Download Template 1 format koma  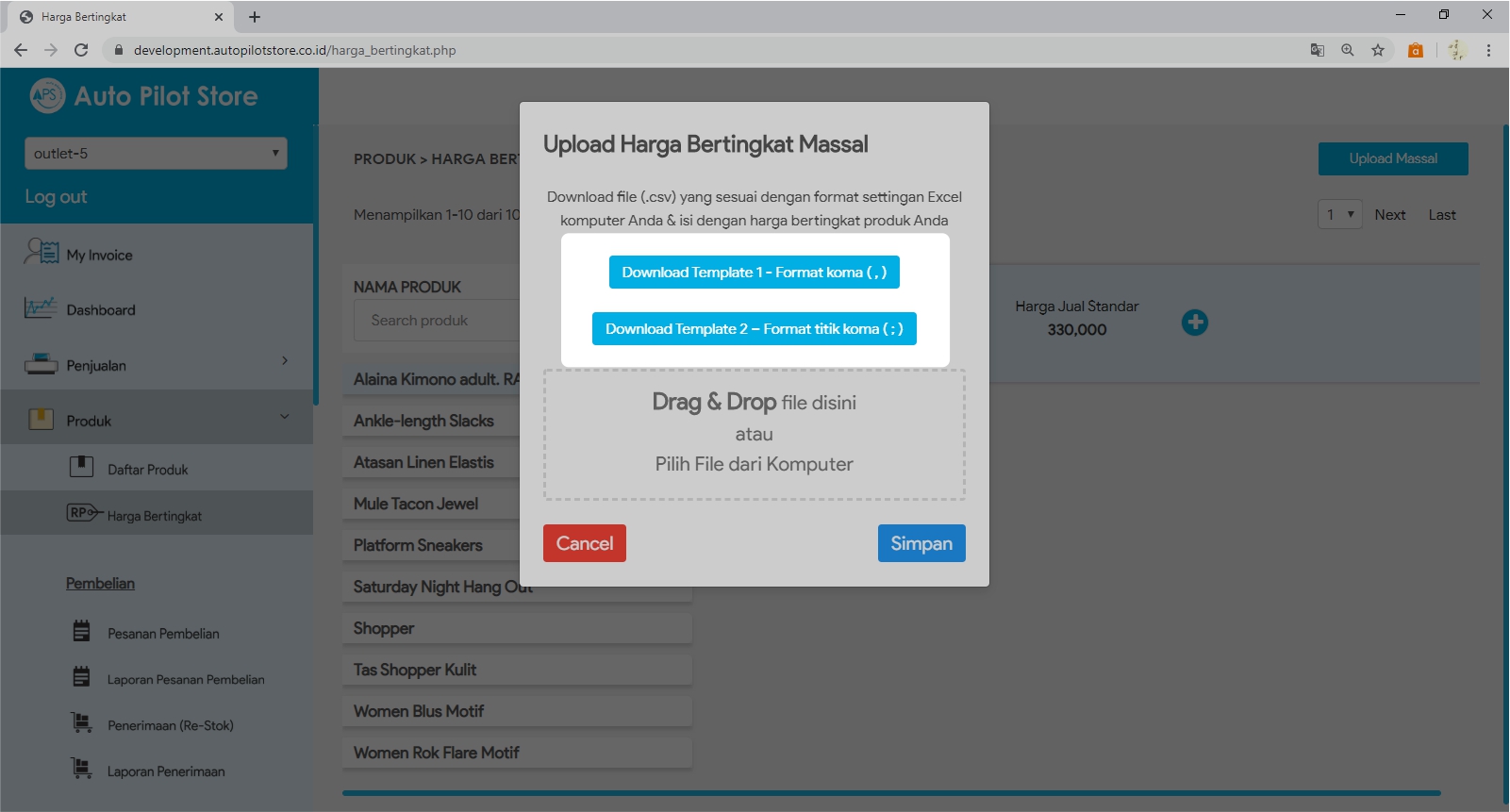pos(754,273)
